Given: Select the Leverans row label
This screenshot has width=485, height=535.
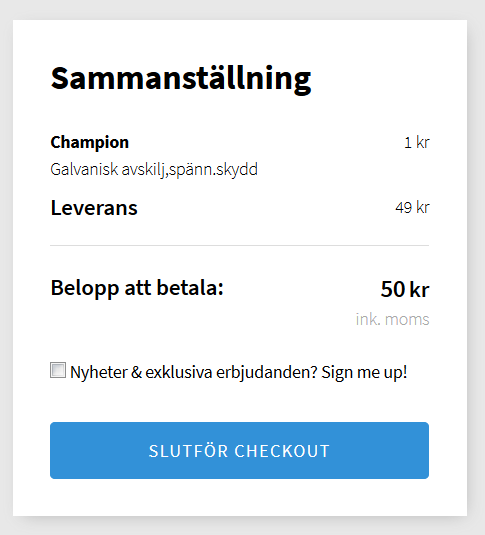Looking at the screenshot, I should pos(94,208).
